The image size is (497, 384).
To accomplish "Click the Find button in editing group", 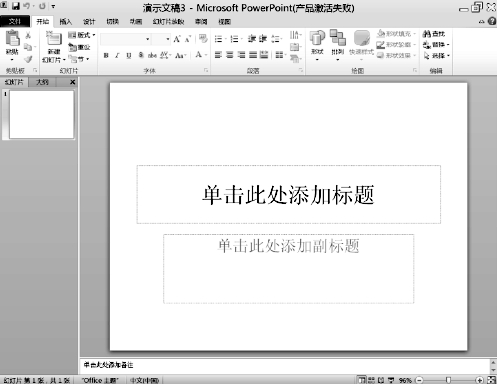I will [434, 34].
